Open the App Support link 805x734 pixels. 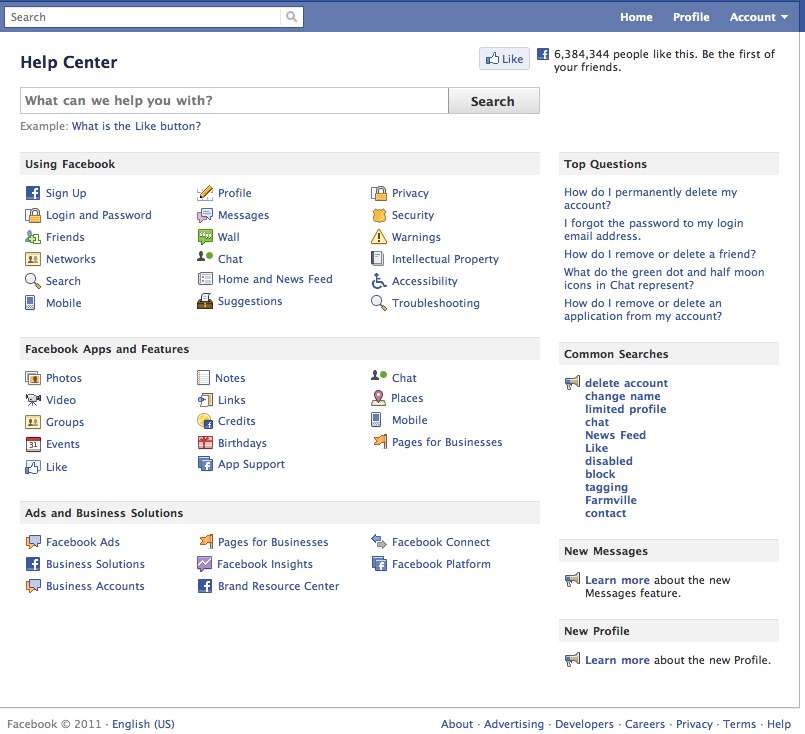click(x=251, y=465)
